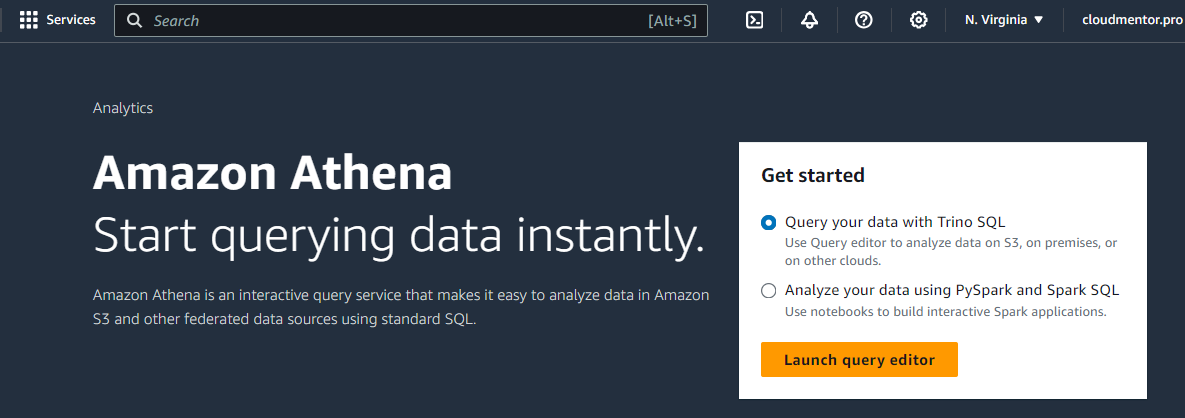The width and height of the screenshot is (1185, 418).
Task: Open the settings gear icon
Action: (918, 20)
